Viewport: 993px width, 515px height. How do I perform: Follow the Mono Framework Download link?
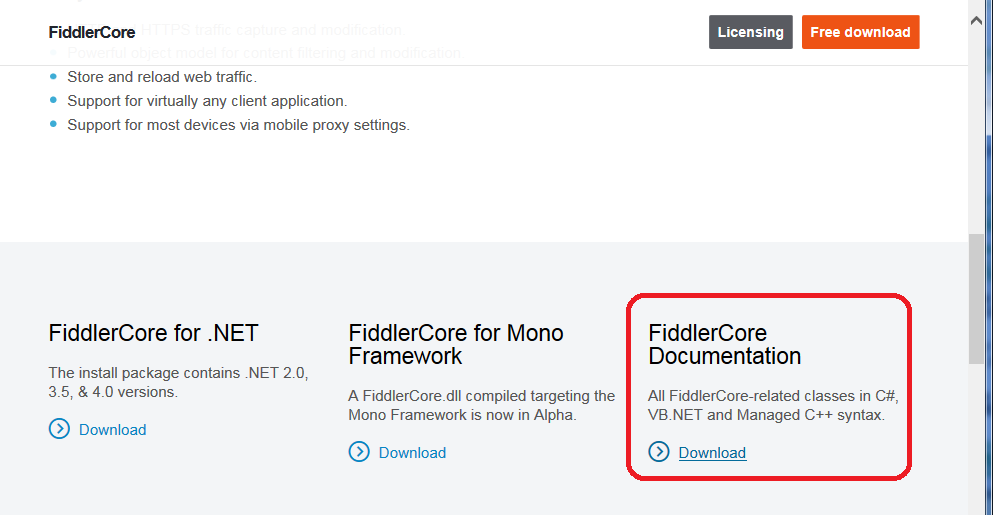click(412, 452)
